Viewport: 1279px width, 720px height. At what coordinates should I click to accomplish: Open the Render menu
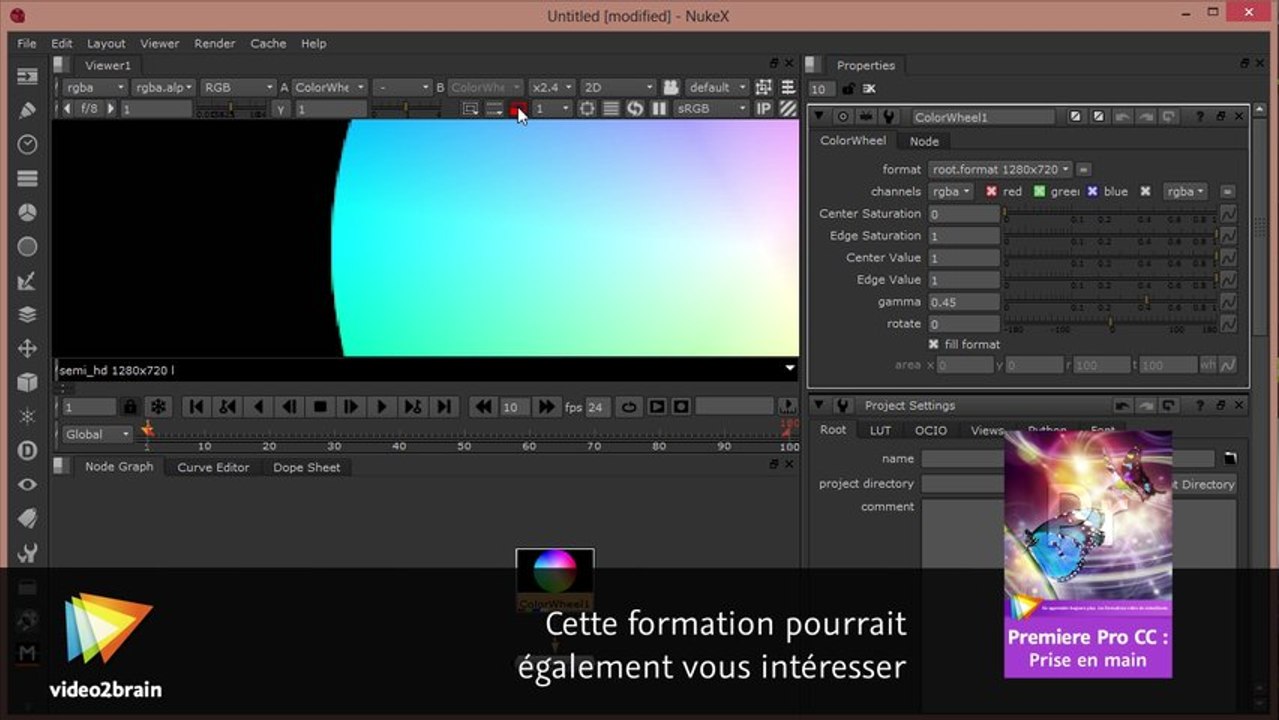[x=215, y=43]
